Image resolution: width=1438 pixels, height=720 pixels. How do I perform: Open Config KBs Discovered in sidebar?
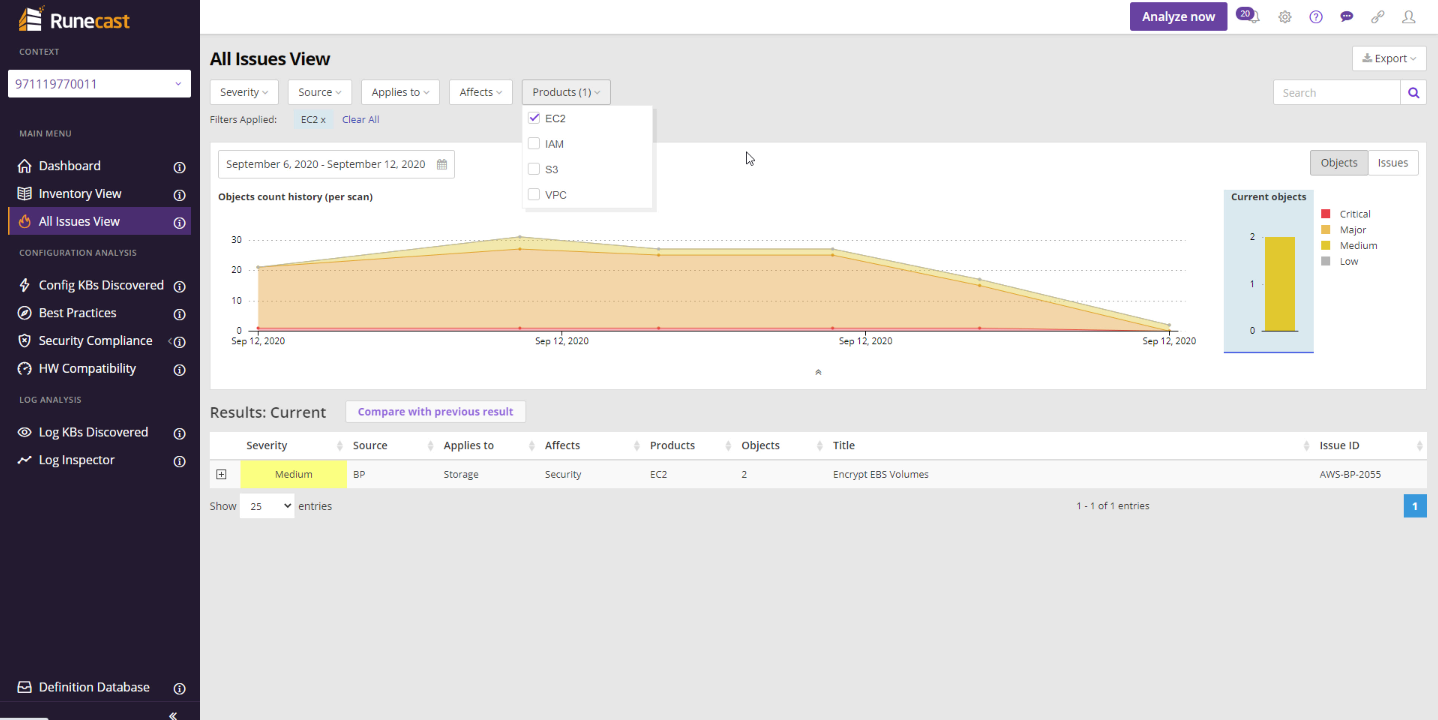point(101,285)
